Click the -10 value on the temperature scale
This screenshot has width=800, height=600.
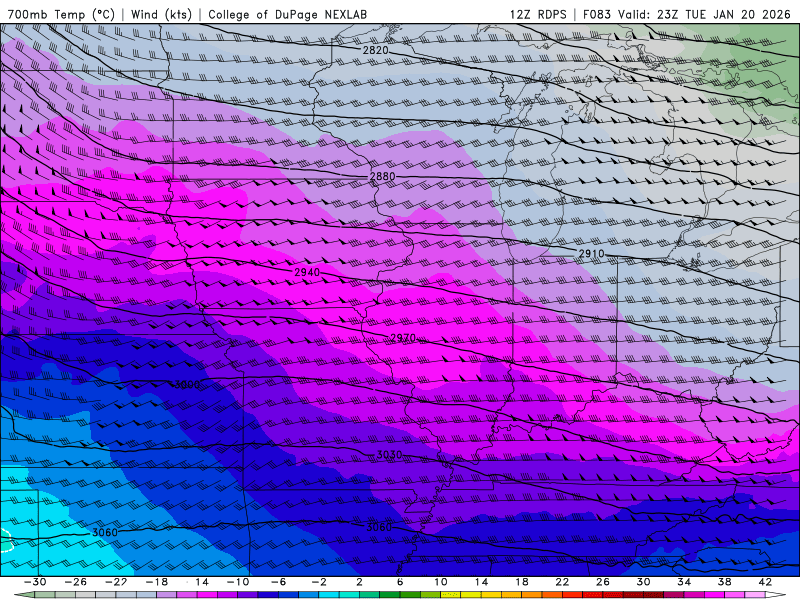tap(238, 582)
